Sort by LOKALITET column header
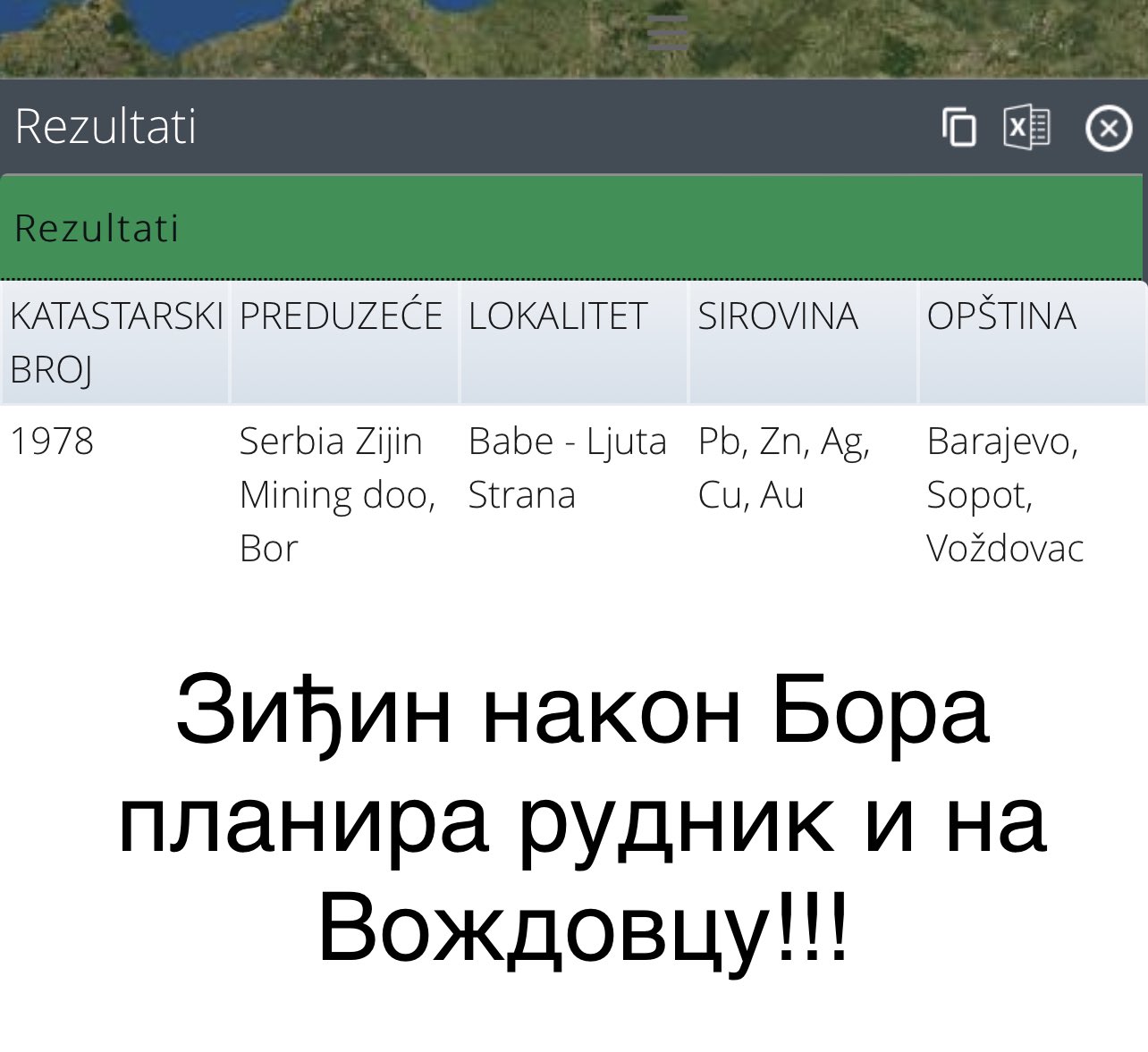1148x1052 pixels. point(574,342)
